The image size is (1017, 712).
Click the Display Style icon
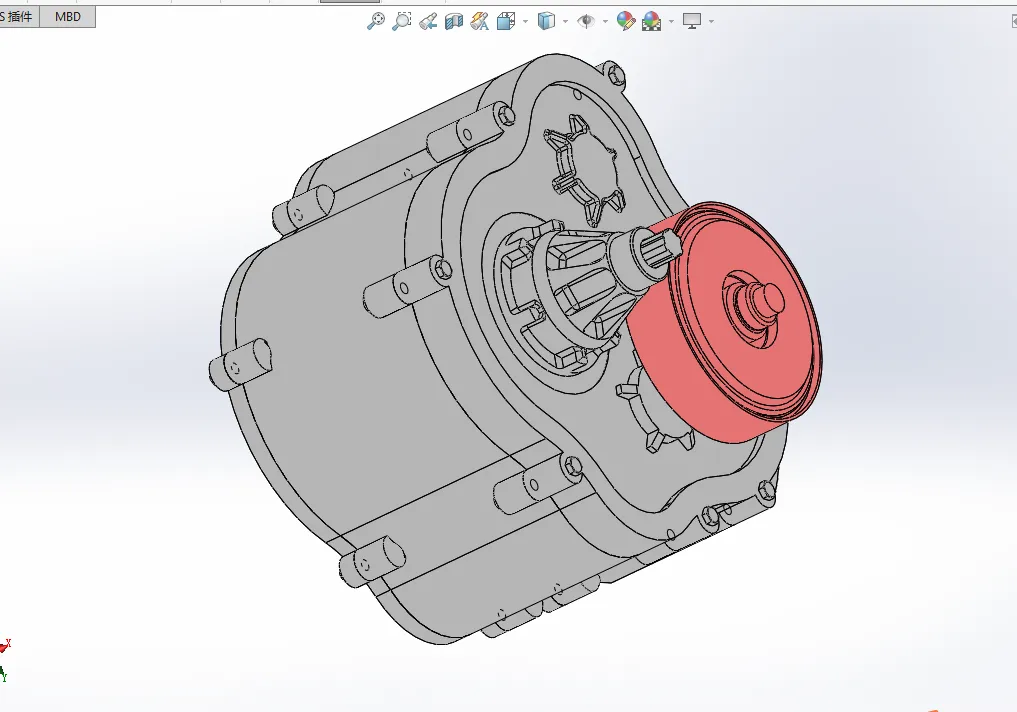pyautogui.click(x=546, y=21)
